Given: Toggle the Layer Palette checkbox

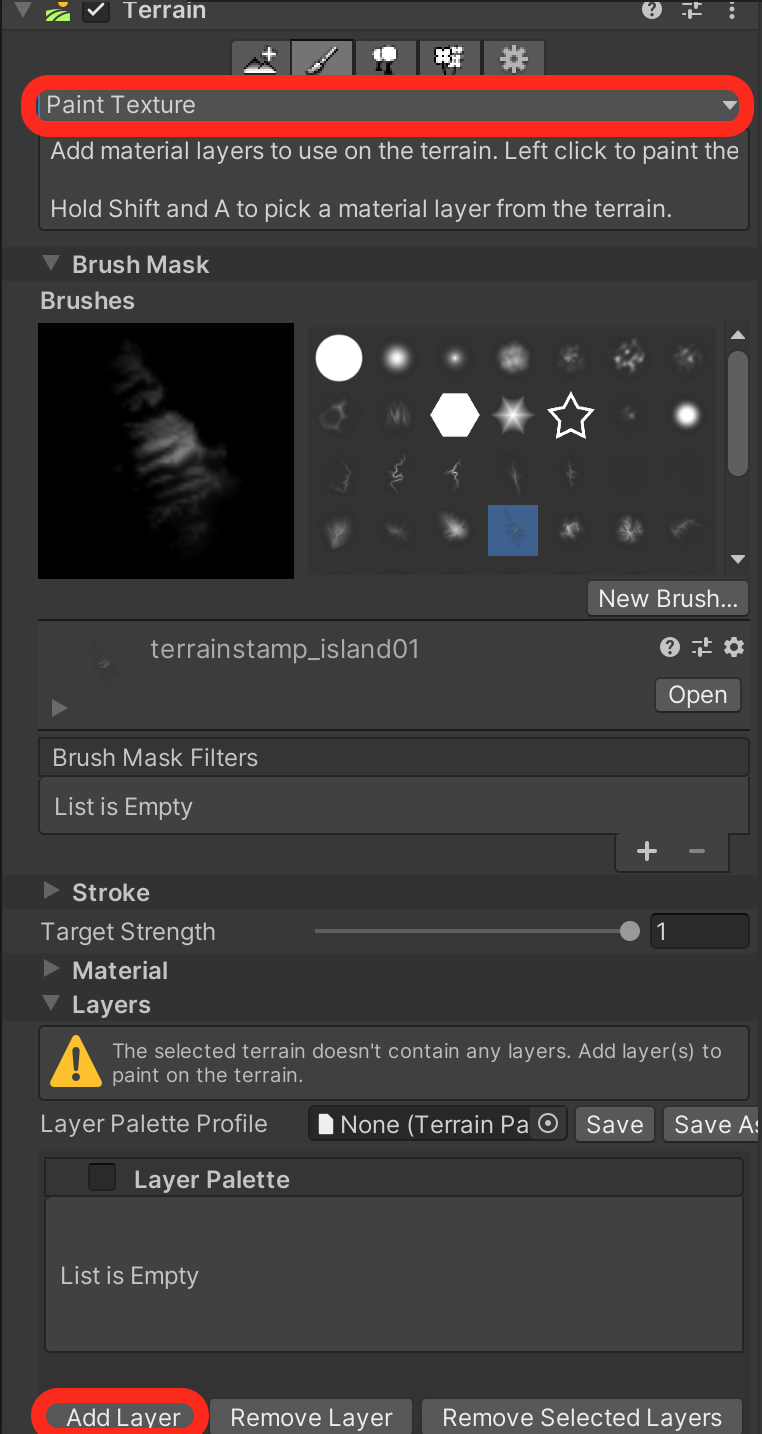Looking at the screenshot, I should (102, 1178).
